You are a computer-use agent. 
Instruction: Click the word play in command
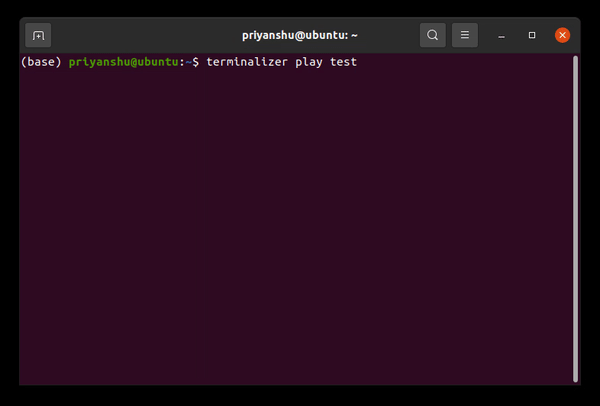point(307,62)
